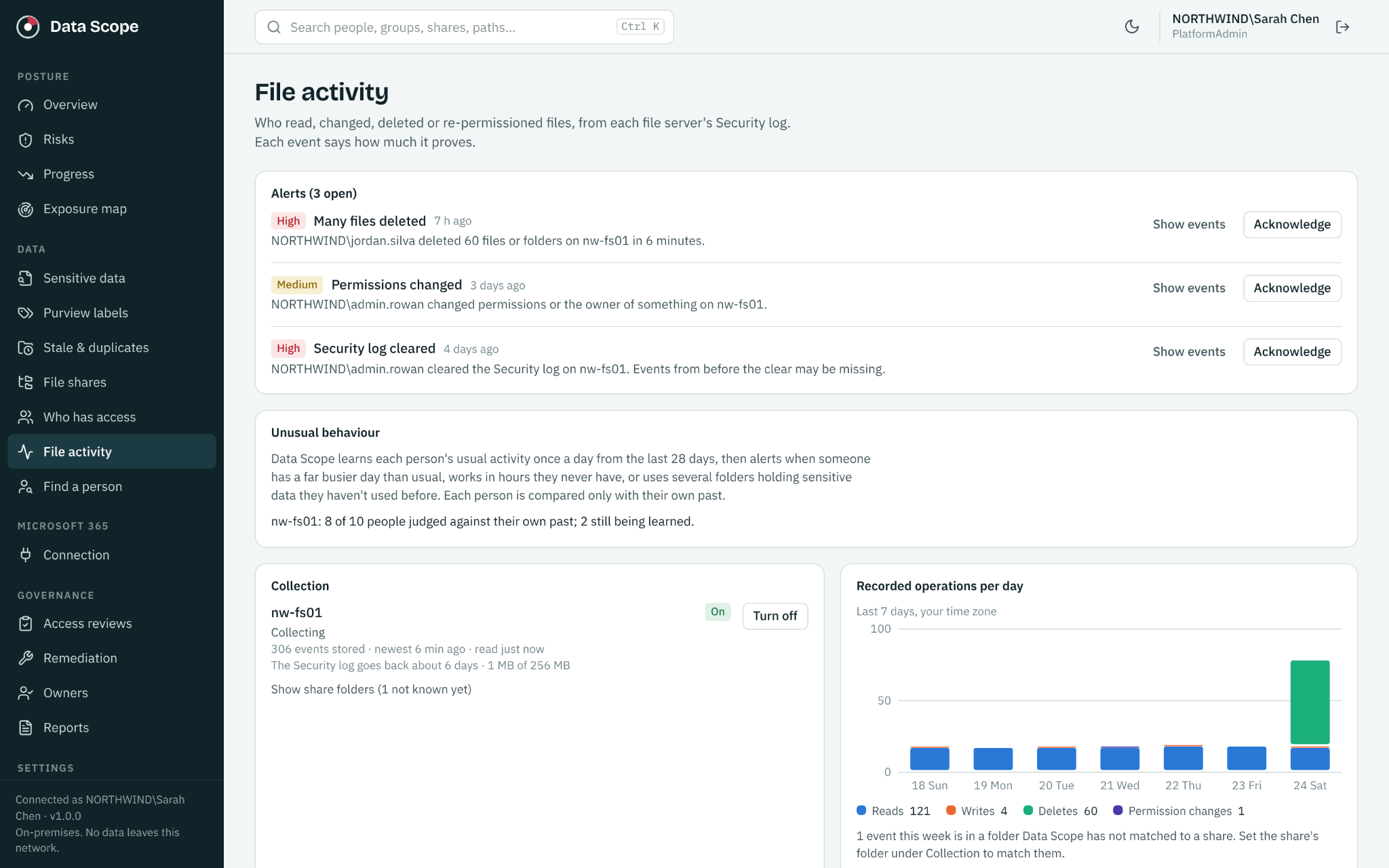Expand Show share folders (1 not known yet)
Viewport: 1389px width, 868px height.
click(x=371, y=690)
